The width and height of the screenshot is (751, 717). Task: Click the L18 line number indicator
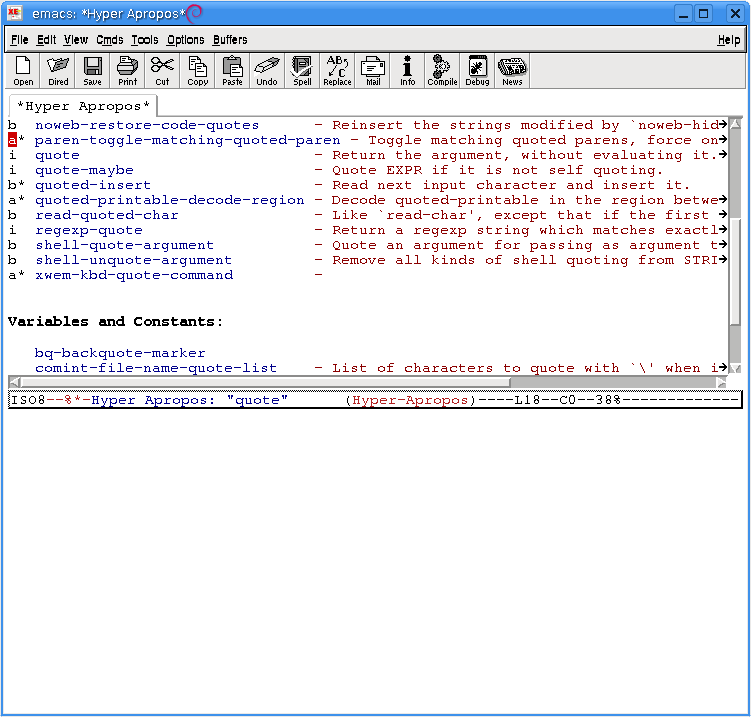point(527,400)
